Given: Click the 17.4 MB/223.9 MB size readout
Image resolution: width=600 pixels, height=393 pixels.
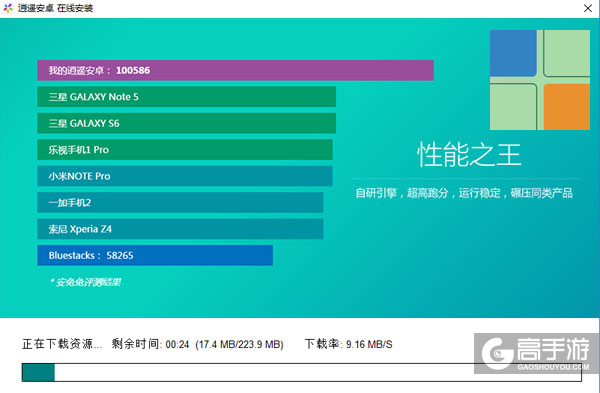Looking at the screenshot, I should [x=240, y=344].
